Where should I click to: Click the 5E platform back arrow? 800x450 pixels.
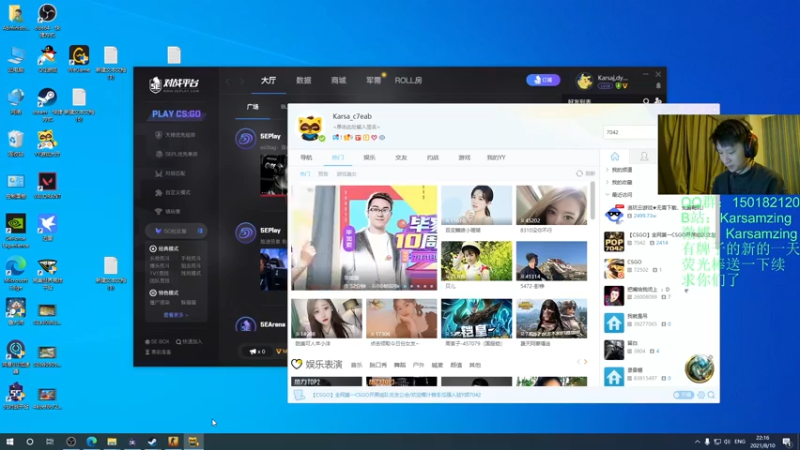click(228, 81)
